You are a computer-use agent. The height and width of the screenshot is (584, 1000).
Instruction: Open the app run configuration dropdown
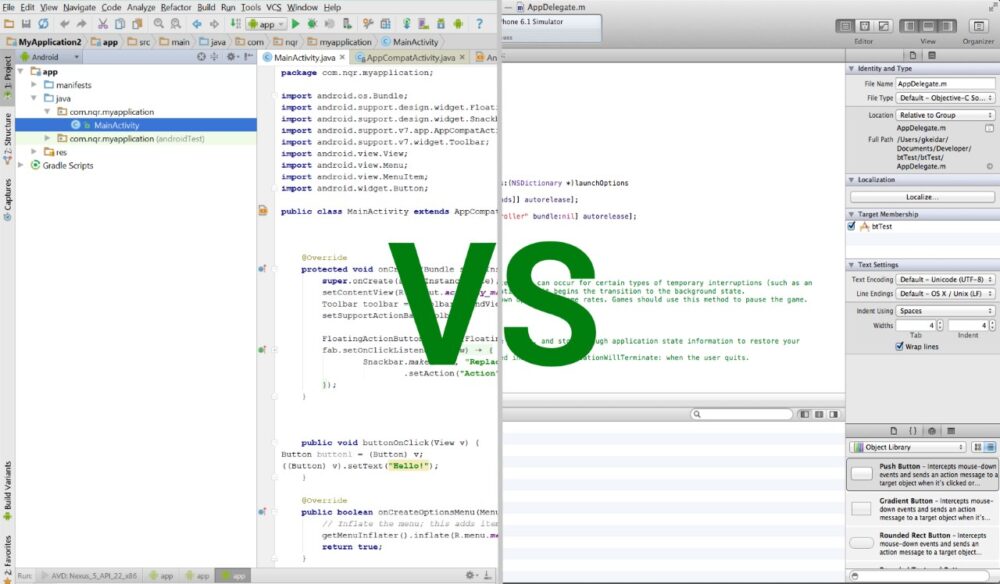tap(265, 23)
